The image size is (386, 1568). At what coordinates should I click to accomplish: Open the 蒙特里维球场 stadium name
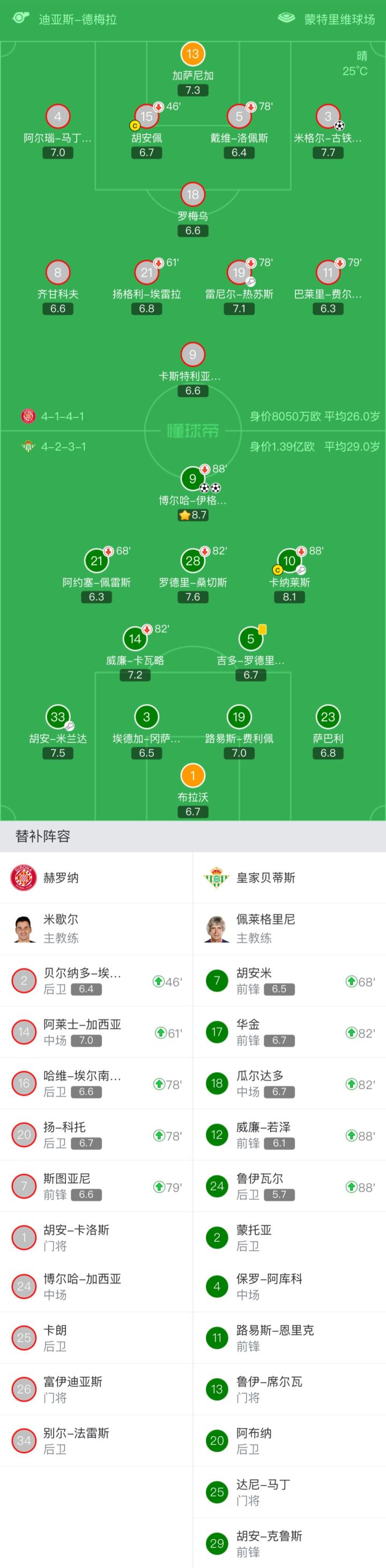[x=339, y=19]
